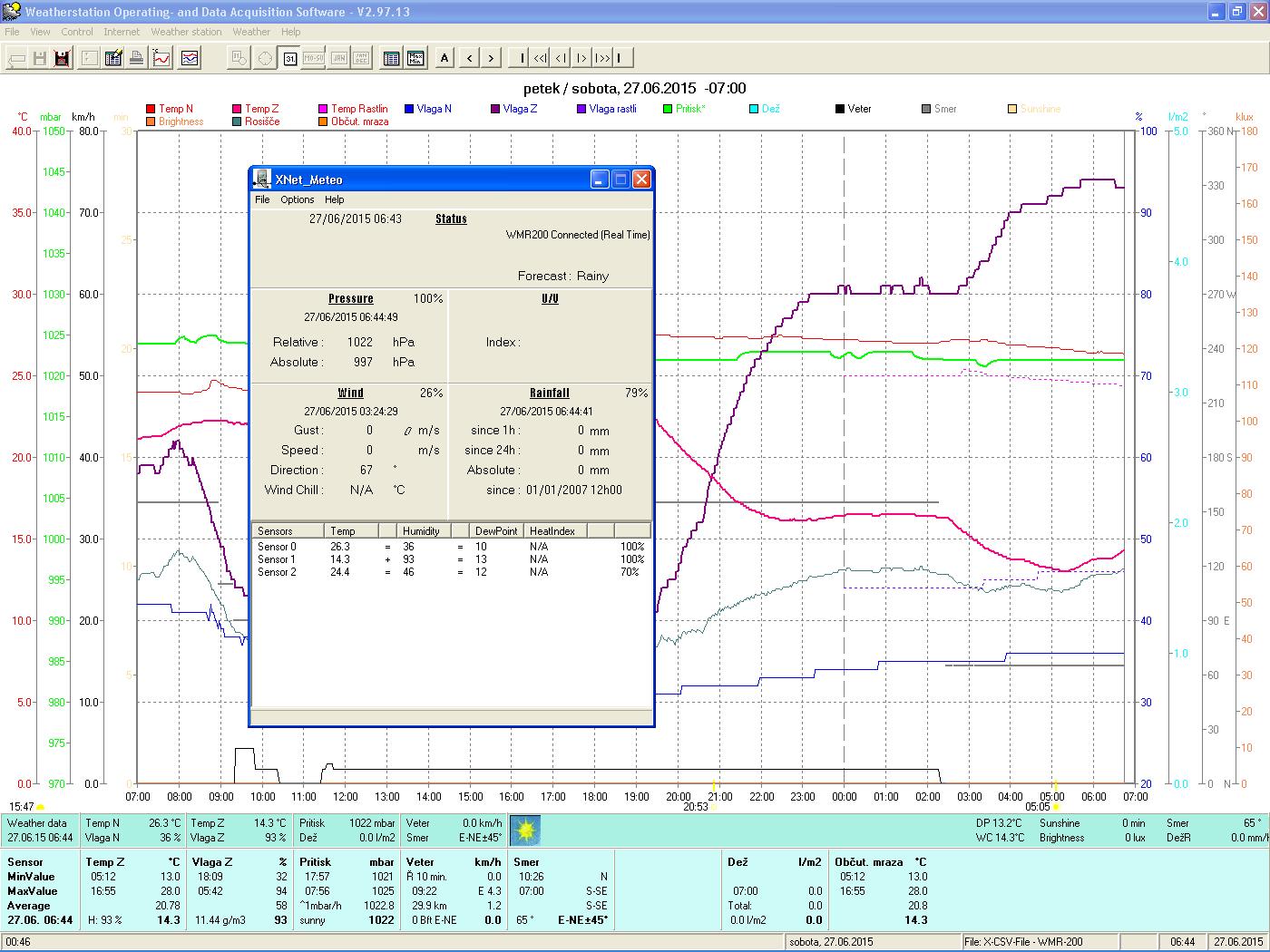Open the Weather station menu
1270x952 pixels.
[186, 32]
